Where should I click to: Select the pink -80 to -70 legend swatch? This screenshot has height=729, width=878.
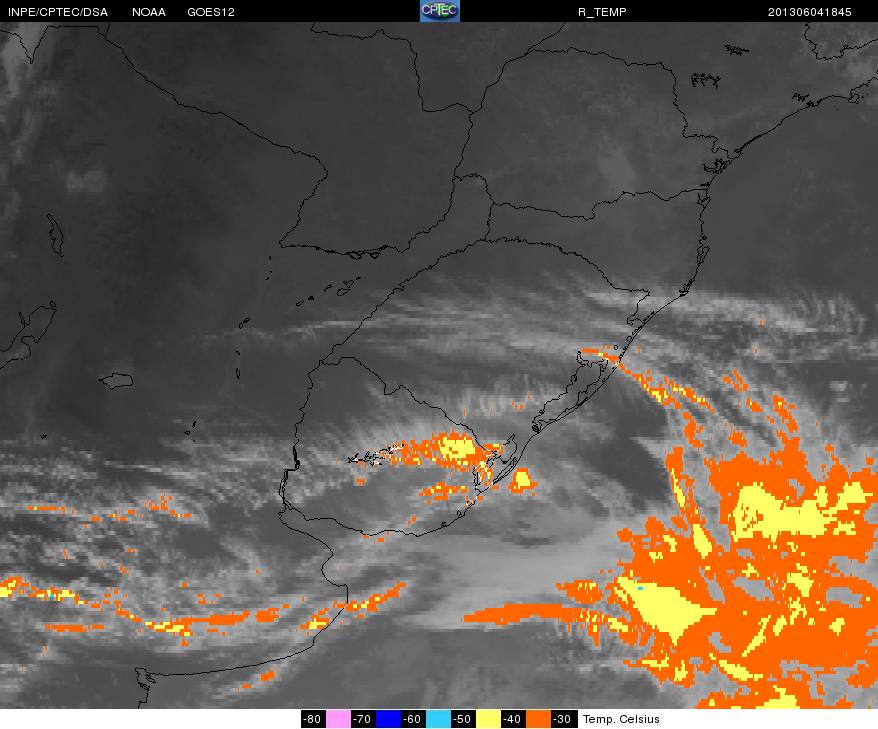338,719
